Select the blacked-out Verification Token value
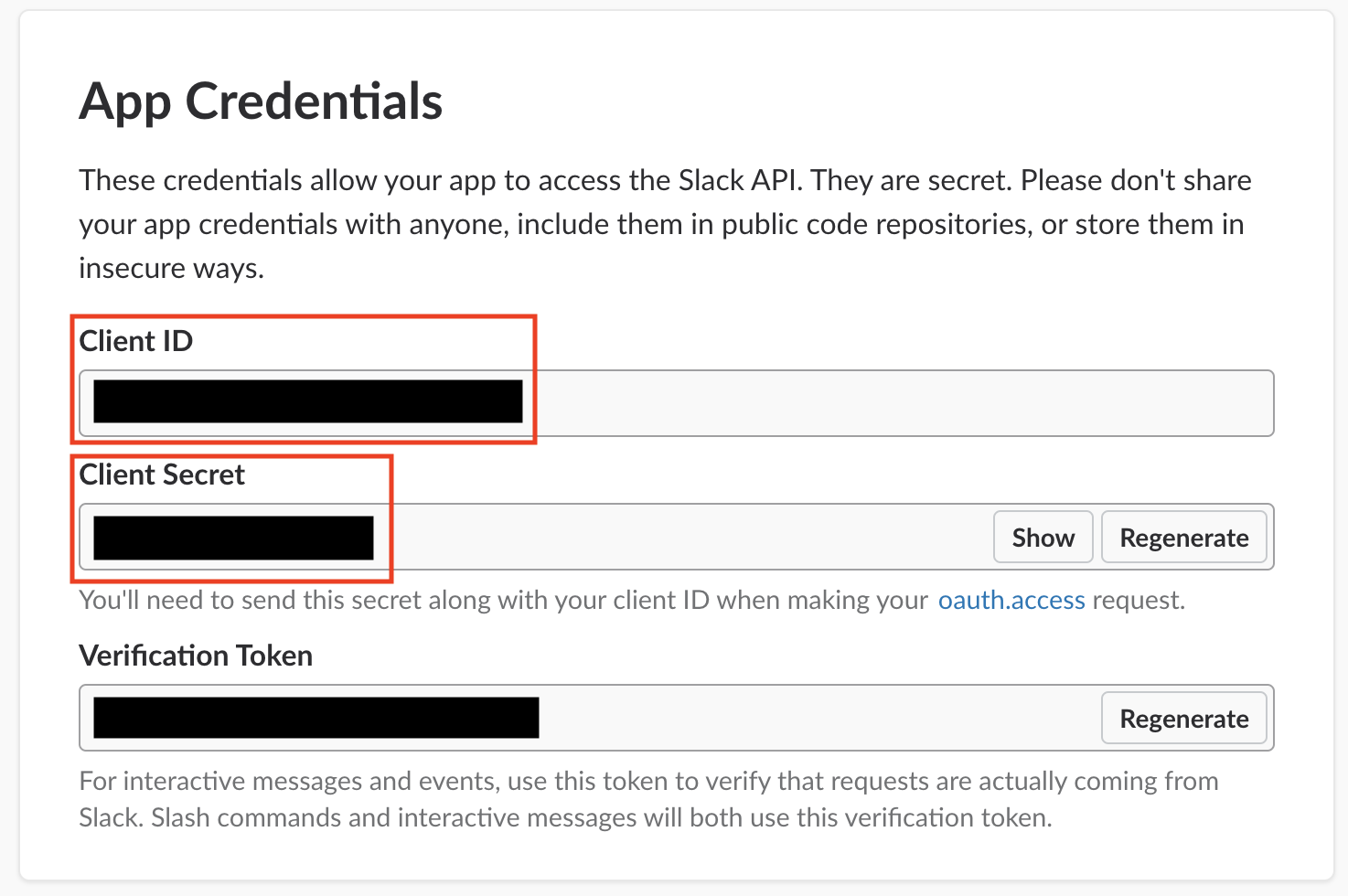This screenshot has height=896, width=1348. (316, 718)
